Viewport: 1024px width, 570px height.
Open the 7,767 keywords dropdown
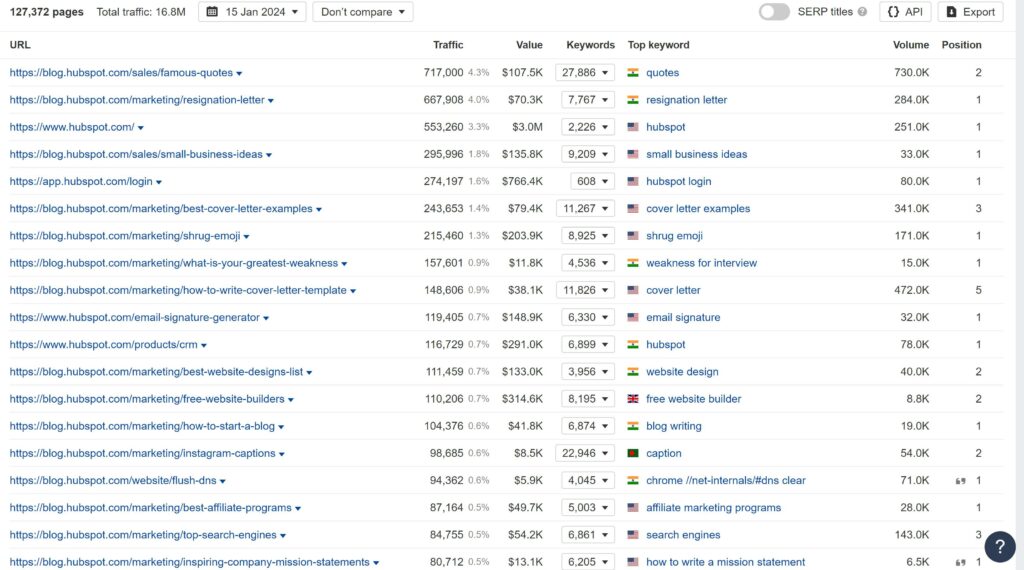[588, 100]
